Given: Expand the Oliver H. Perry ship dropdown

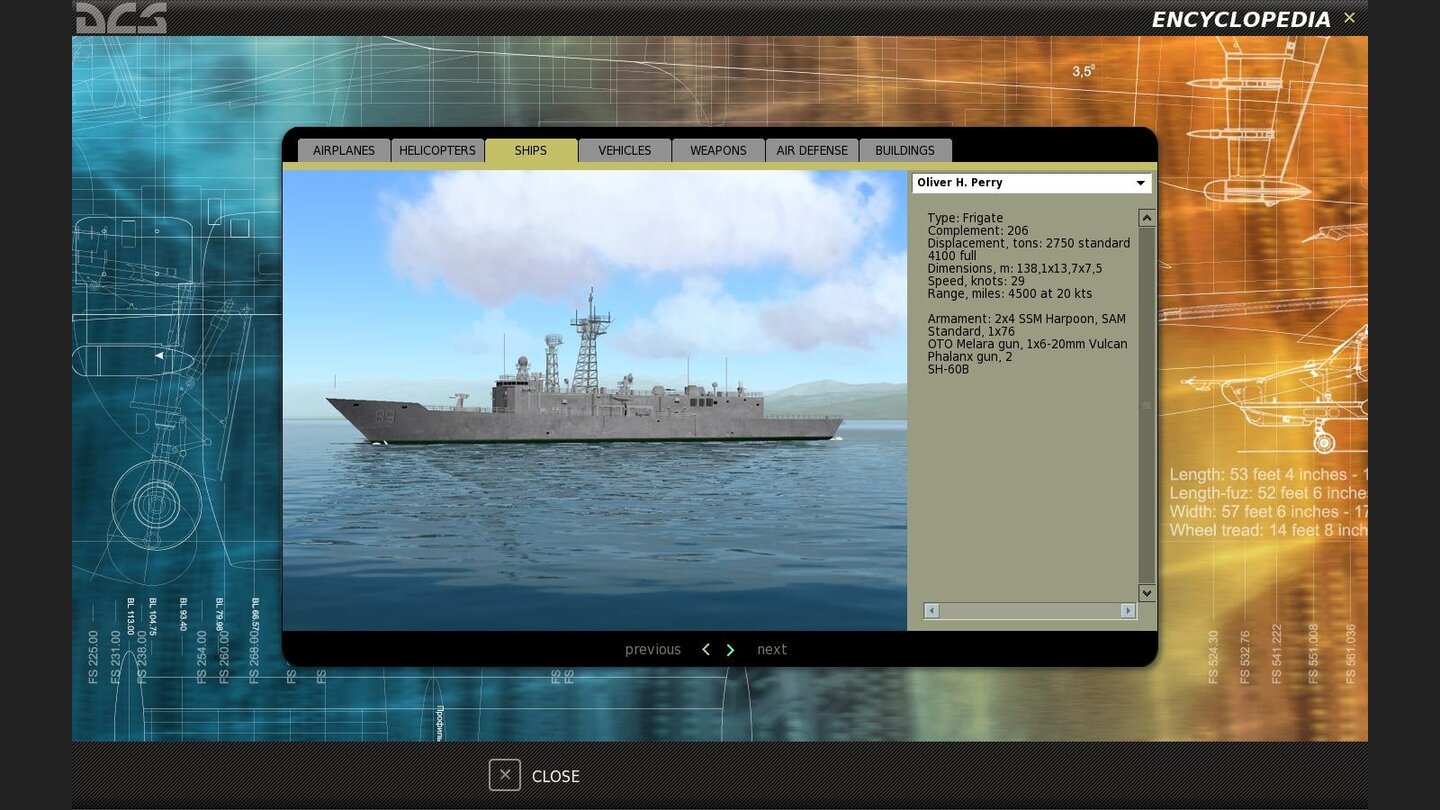Looking at the screenshot, I should (x=1031, y=183).
